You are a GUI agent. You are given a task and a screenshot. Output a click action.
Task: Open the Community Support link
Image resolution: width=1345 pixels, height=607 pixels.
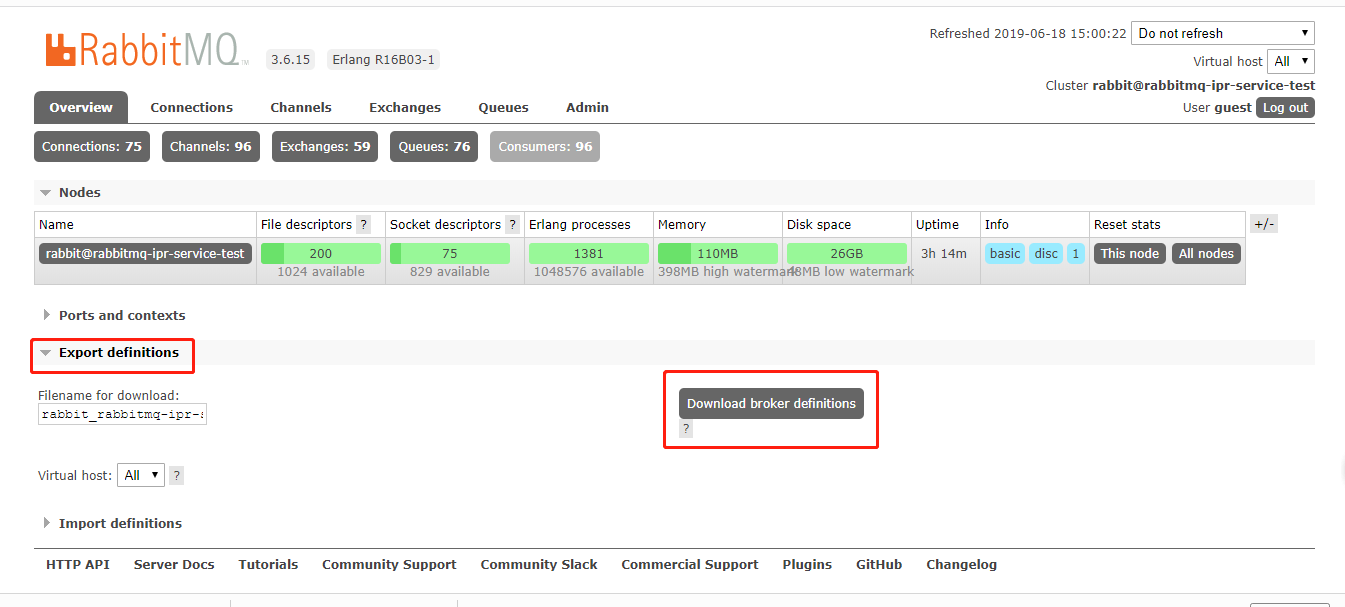coord(389,565)
